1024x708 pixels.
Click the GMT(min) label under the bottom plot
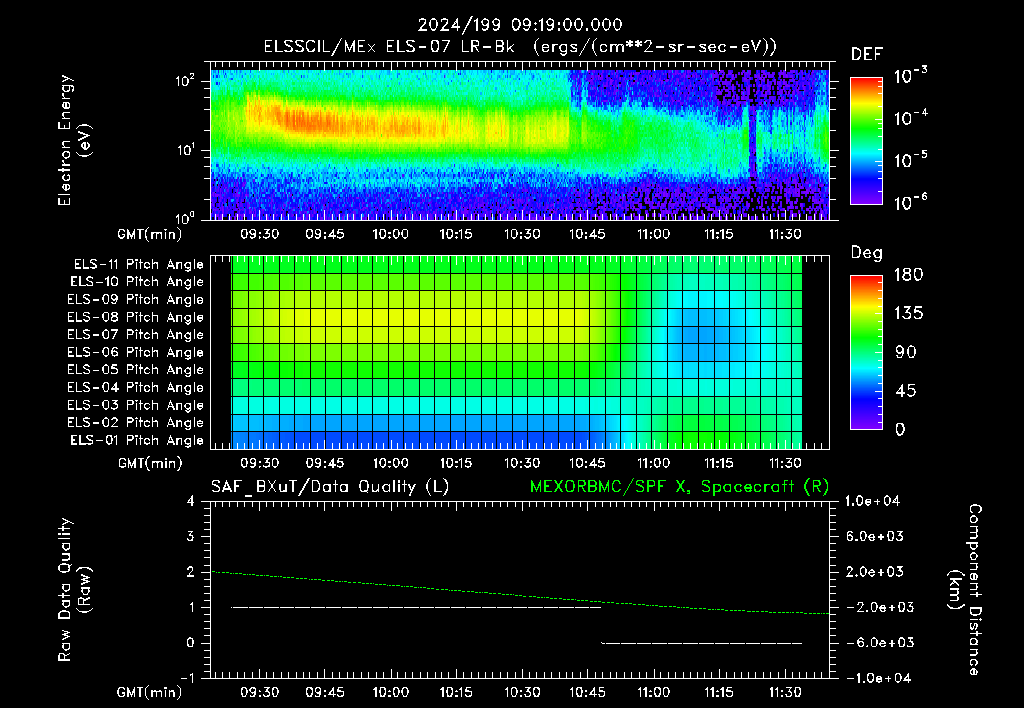pos(150,692)
